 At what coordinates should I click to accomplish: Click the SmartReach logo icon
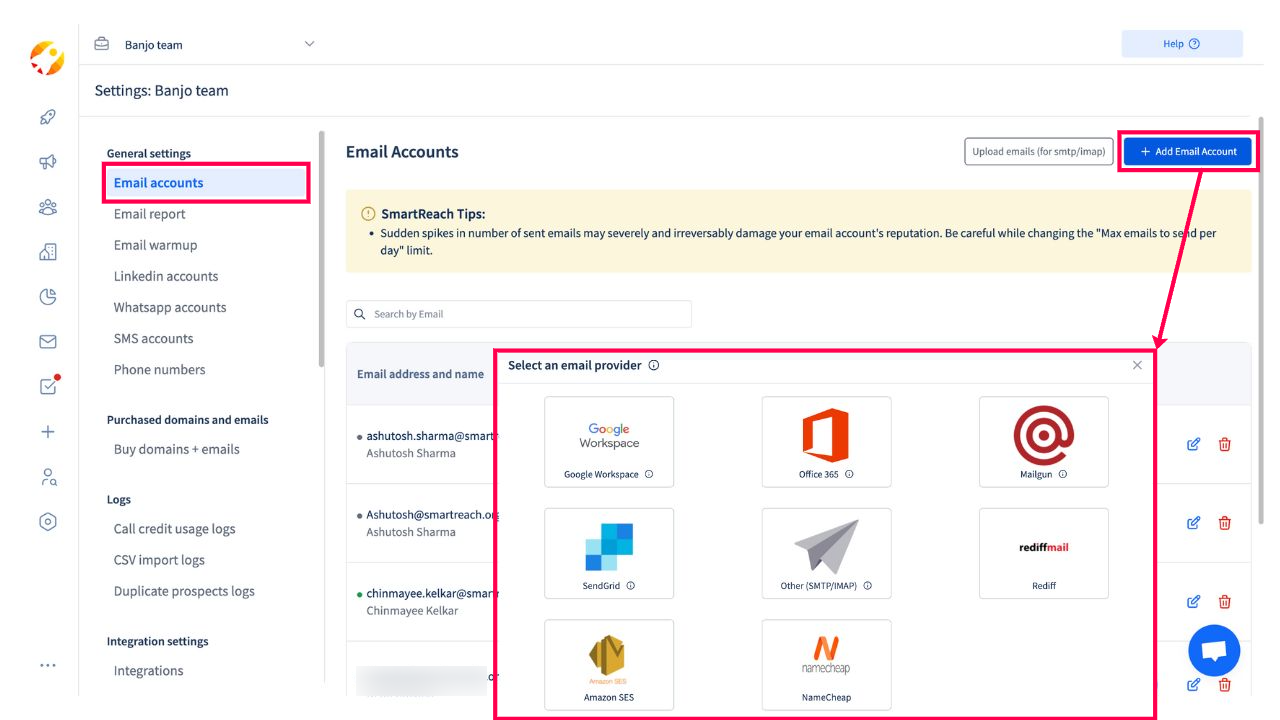47,58
